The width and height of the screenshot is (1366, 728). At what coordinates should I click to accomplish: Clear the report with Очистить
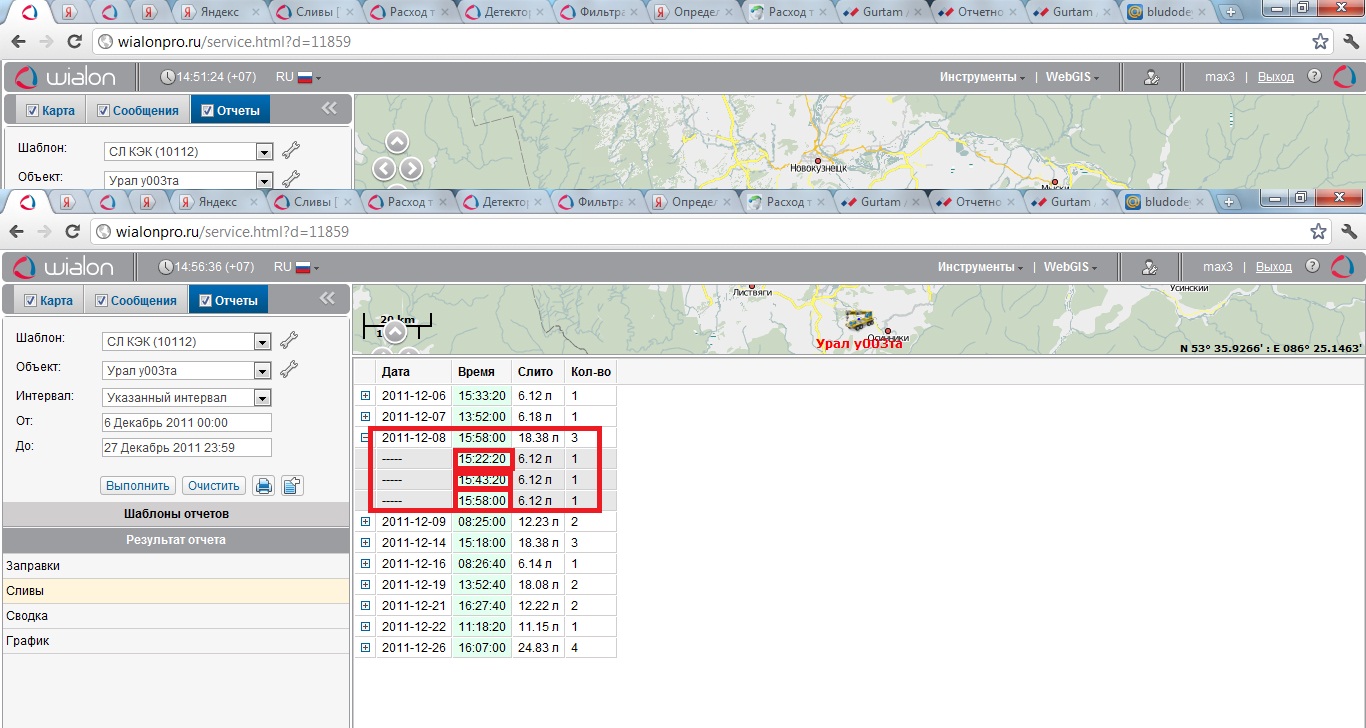214,486
